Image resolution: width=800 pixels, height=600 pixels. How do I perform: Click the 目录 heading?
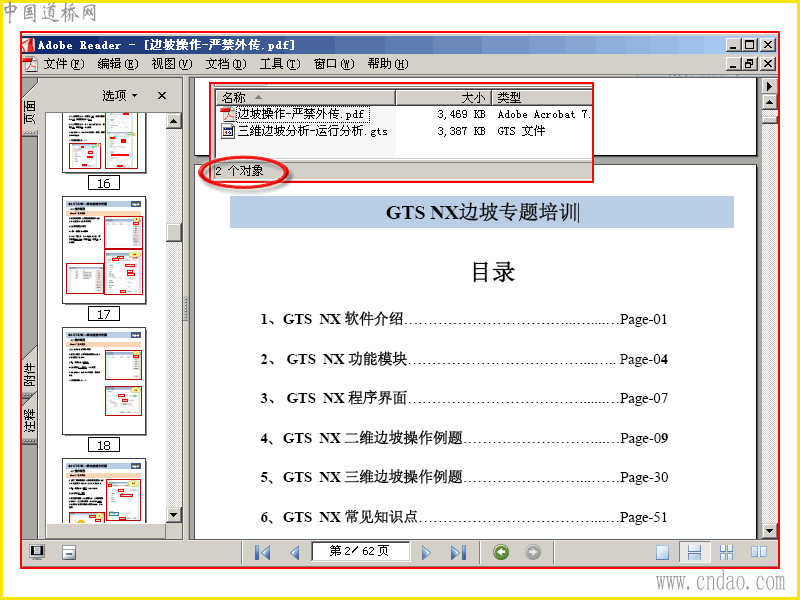click(493, 272)
